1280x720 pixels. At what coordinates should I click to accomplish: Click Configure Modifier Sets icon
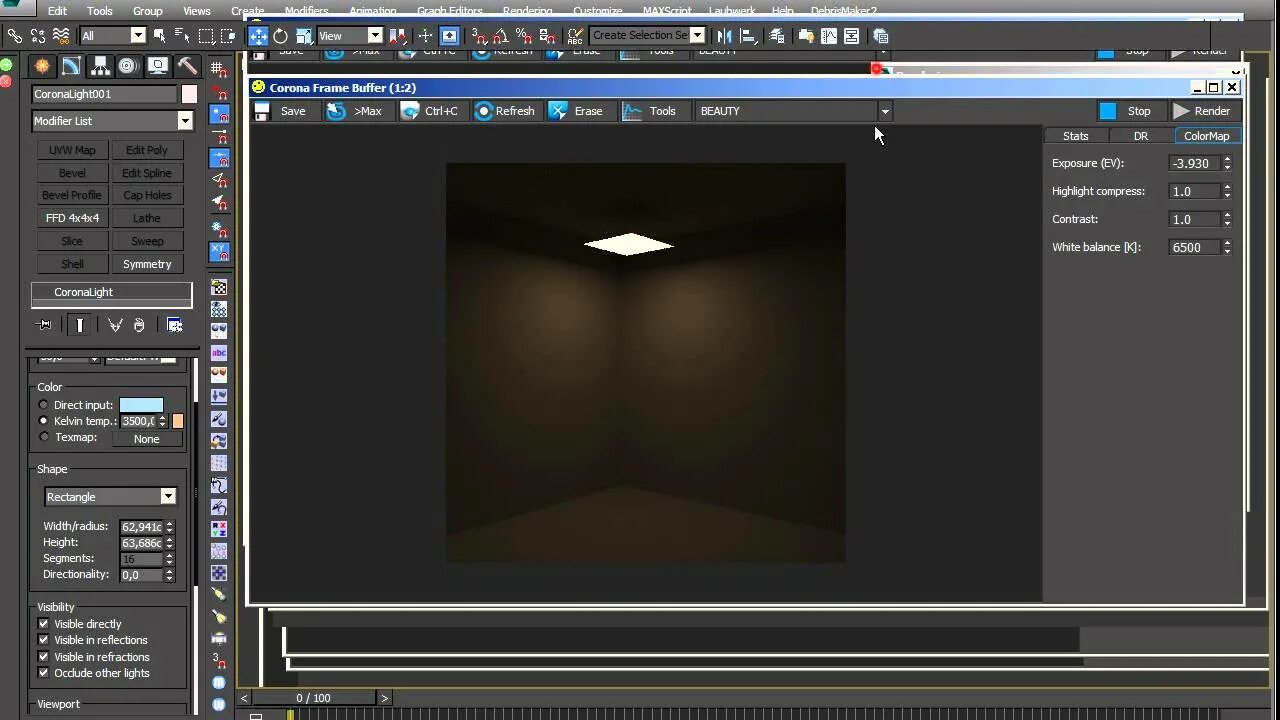[175, 325]
